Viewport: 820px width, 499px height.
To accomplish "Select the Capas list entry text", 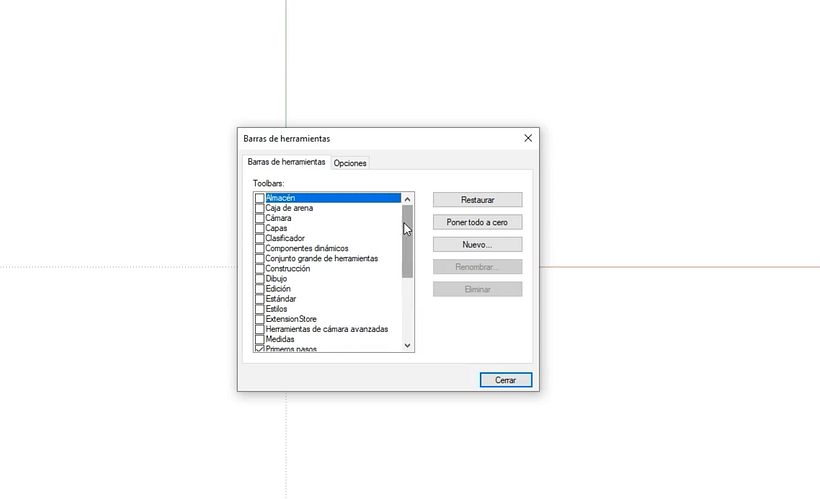I will (276, 228).
